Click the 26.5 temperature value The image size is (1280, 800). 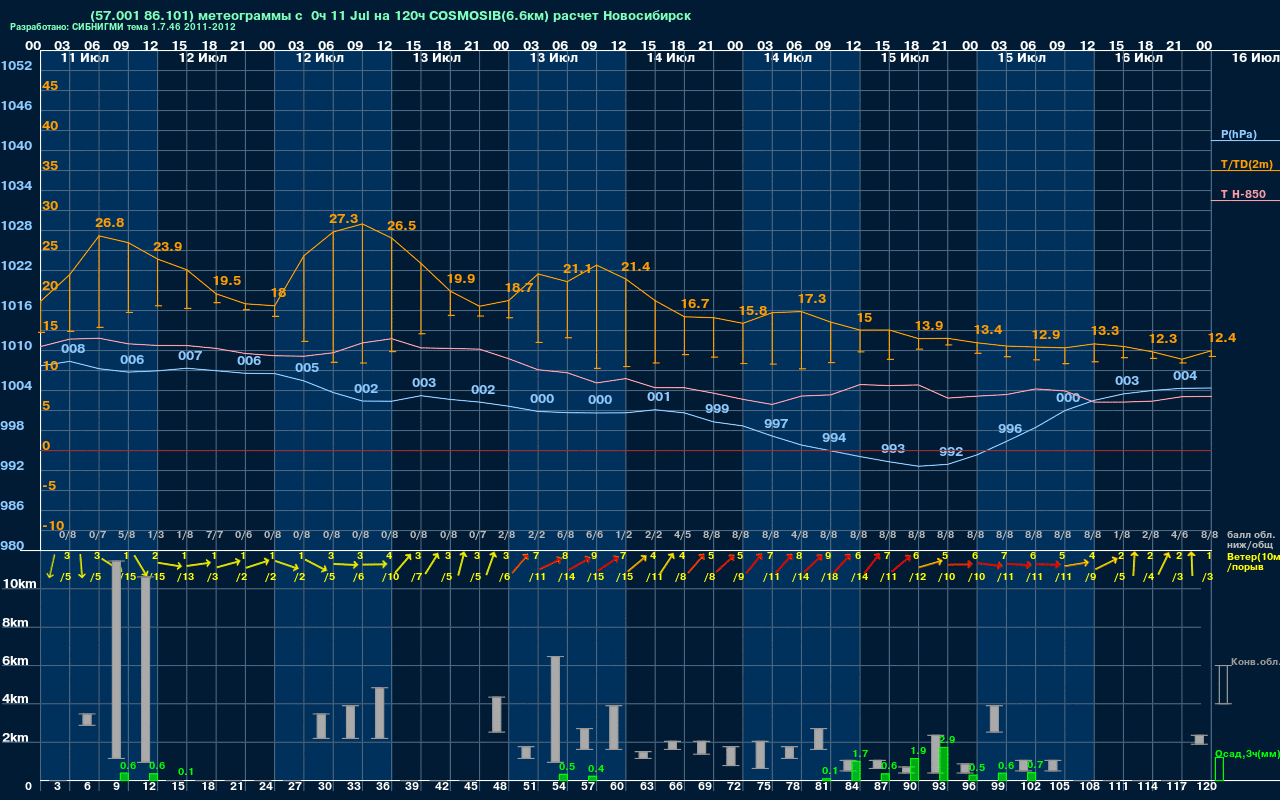[401, 225]
